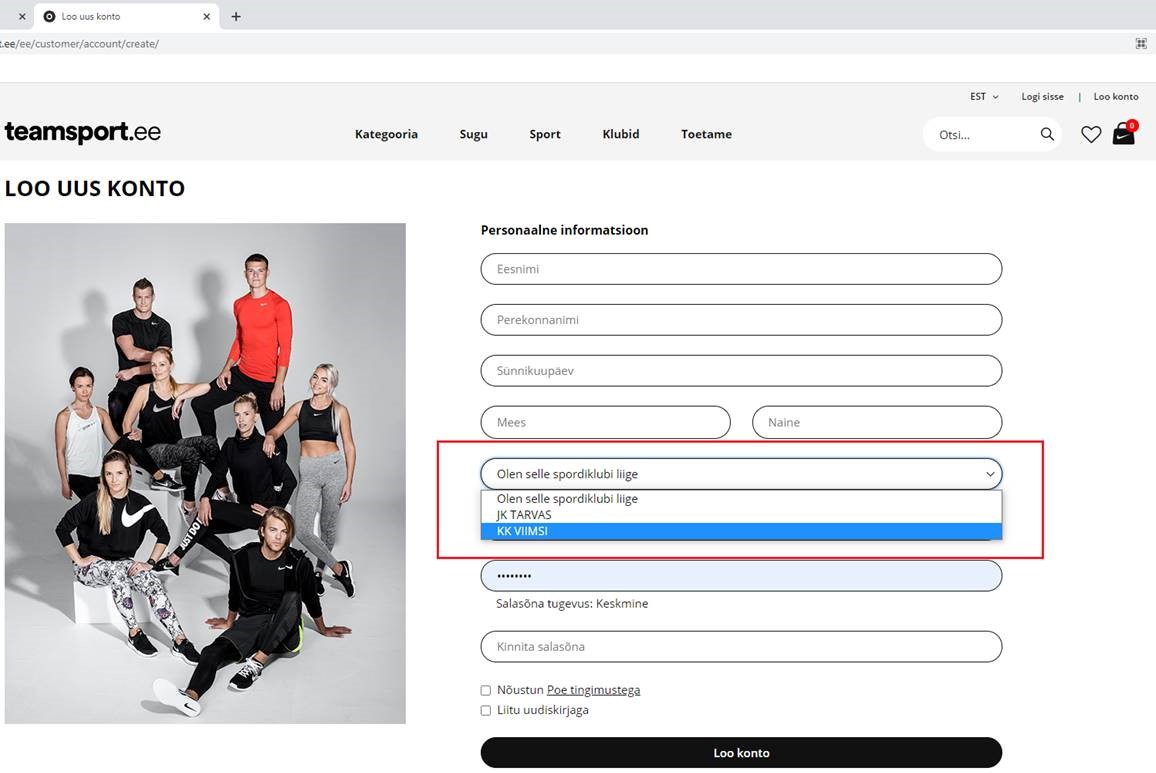Open the wishlist heart icon

pyautogui.click(x=1091, y=134)
